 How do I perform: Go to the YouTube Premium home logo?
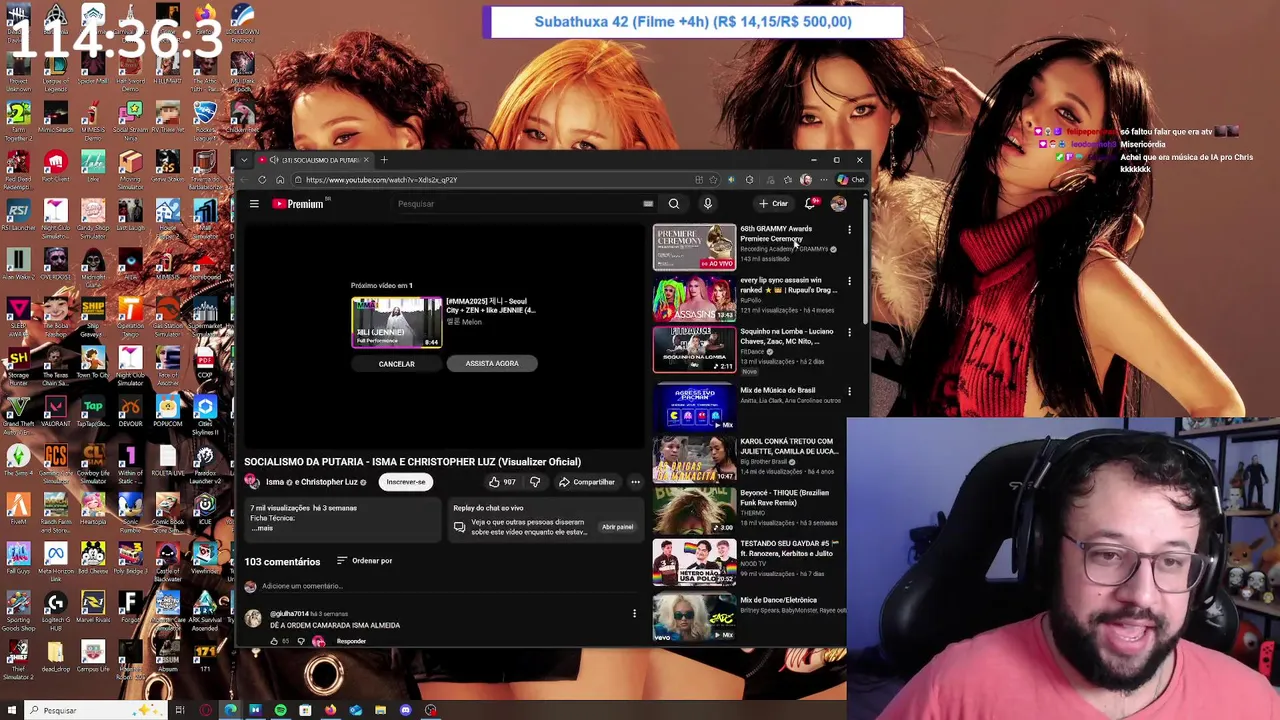(298, 204)
